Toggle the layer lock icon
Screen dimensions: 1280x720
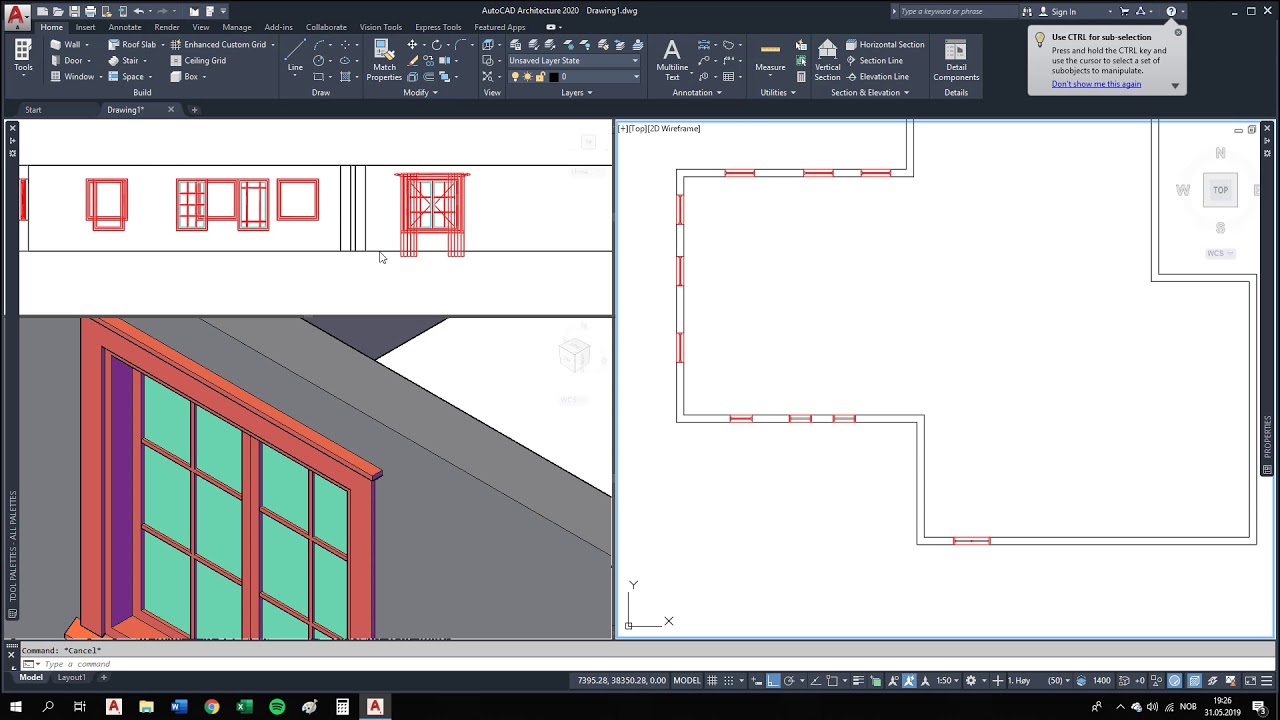pyautogui.click(x=540, y=76)
